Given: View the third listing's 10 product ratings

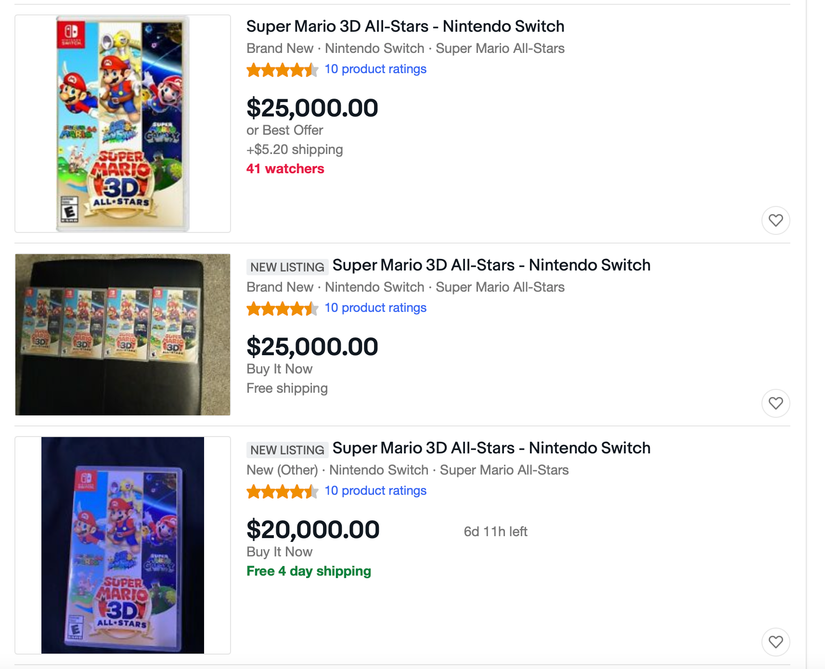Looking at the screenshot, I should pyautogui.click(x=376, y=491).
